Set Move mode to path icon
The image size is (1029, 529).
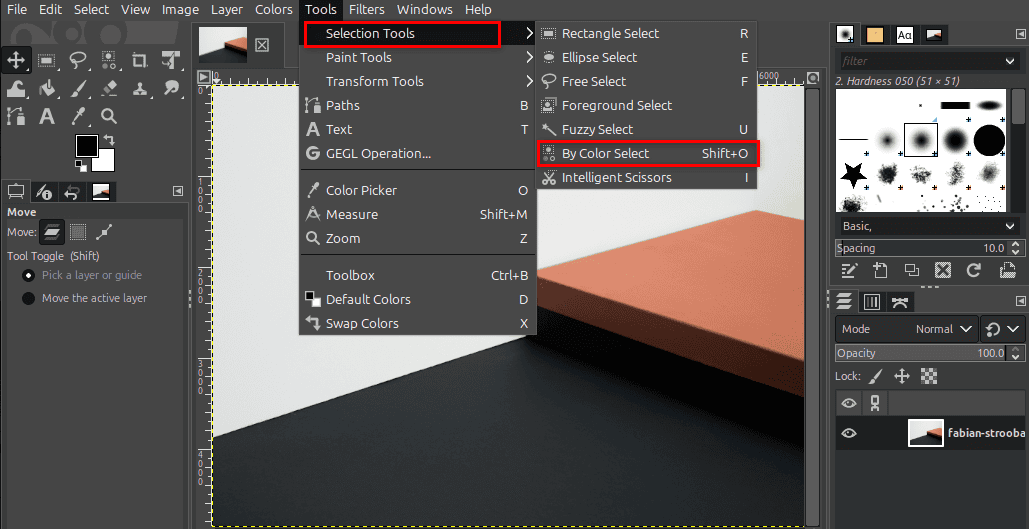point(104,232)
